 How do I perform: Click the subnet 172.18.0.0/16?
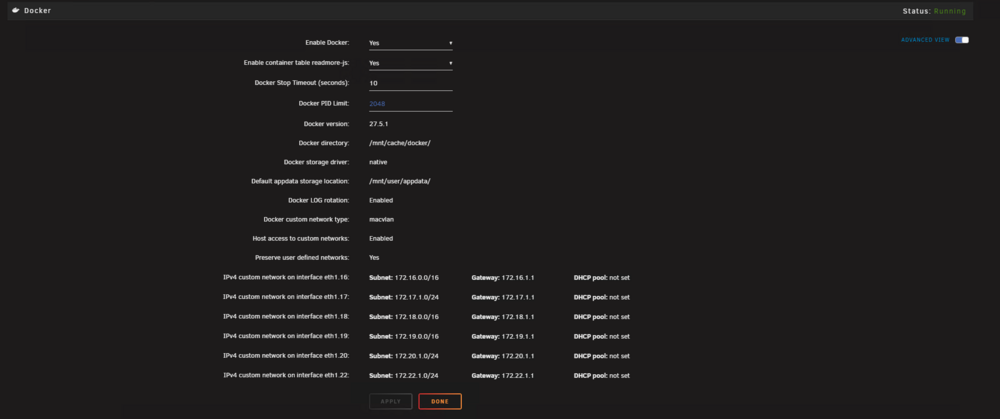pyautogui.click(x=416, y=317)
